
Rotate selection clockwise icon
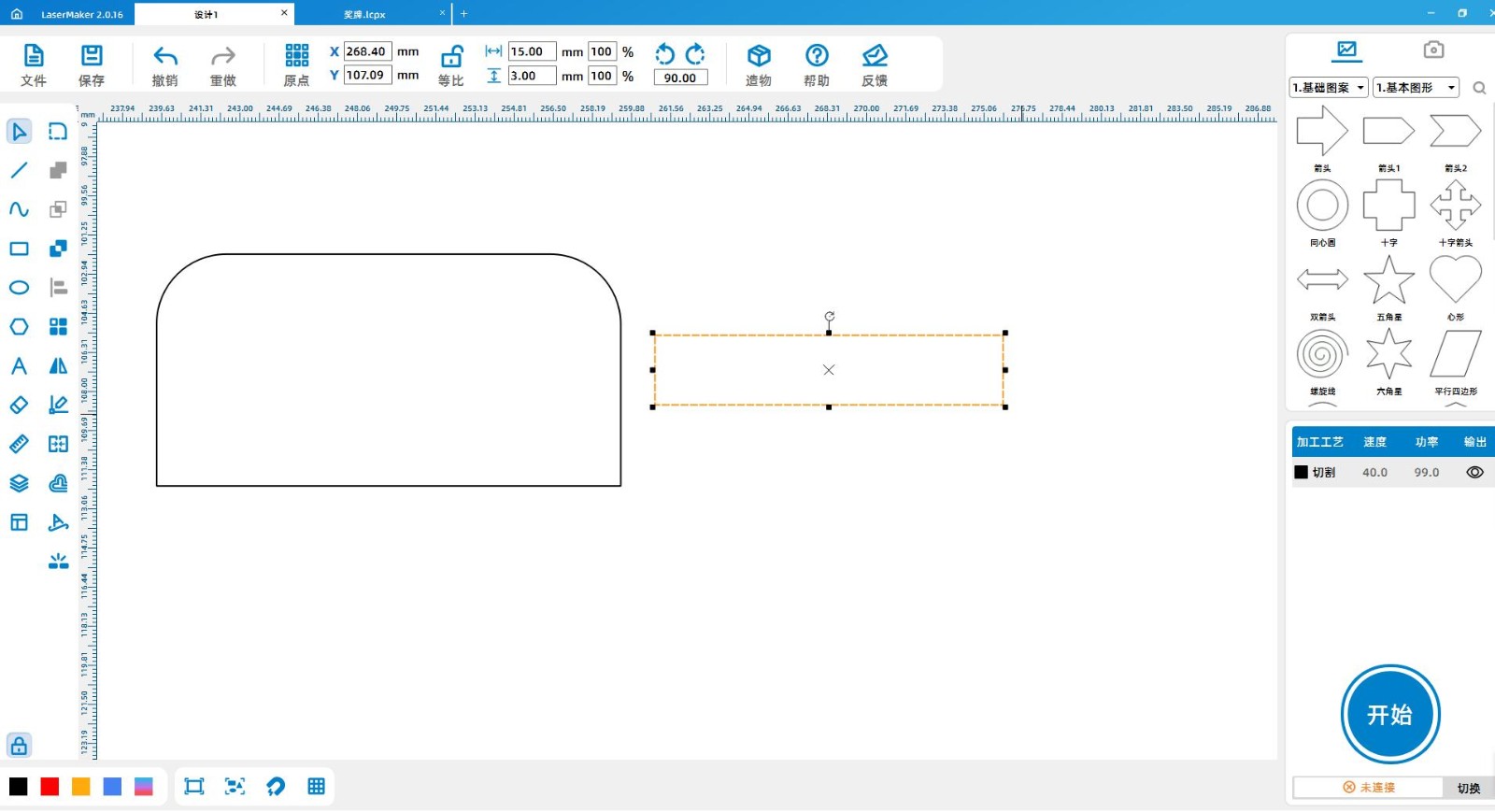(695, 54)
